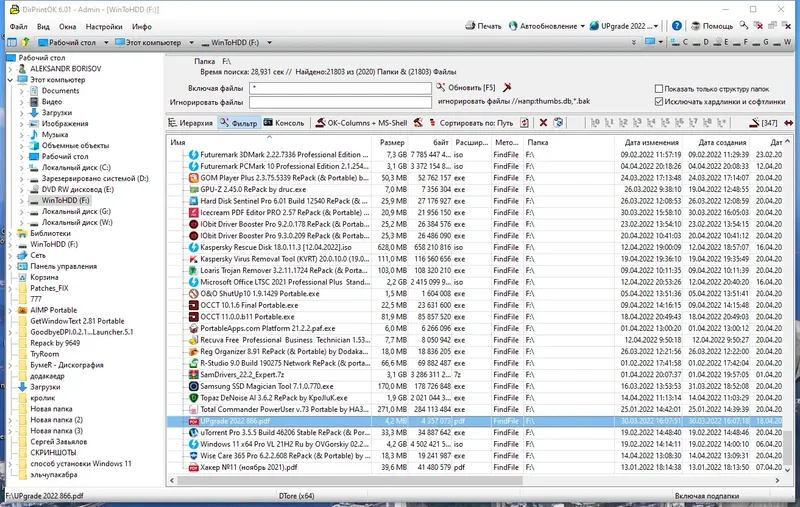Click the Дата изменения column header
Screen dimensions: 800x507
(x=649, y=142)
